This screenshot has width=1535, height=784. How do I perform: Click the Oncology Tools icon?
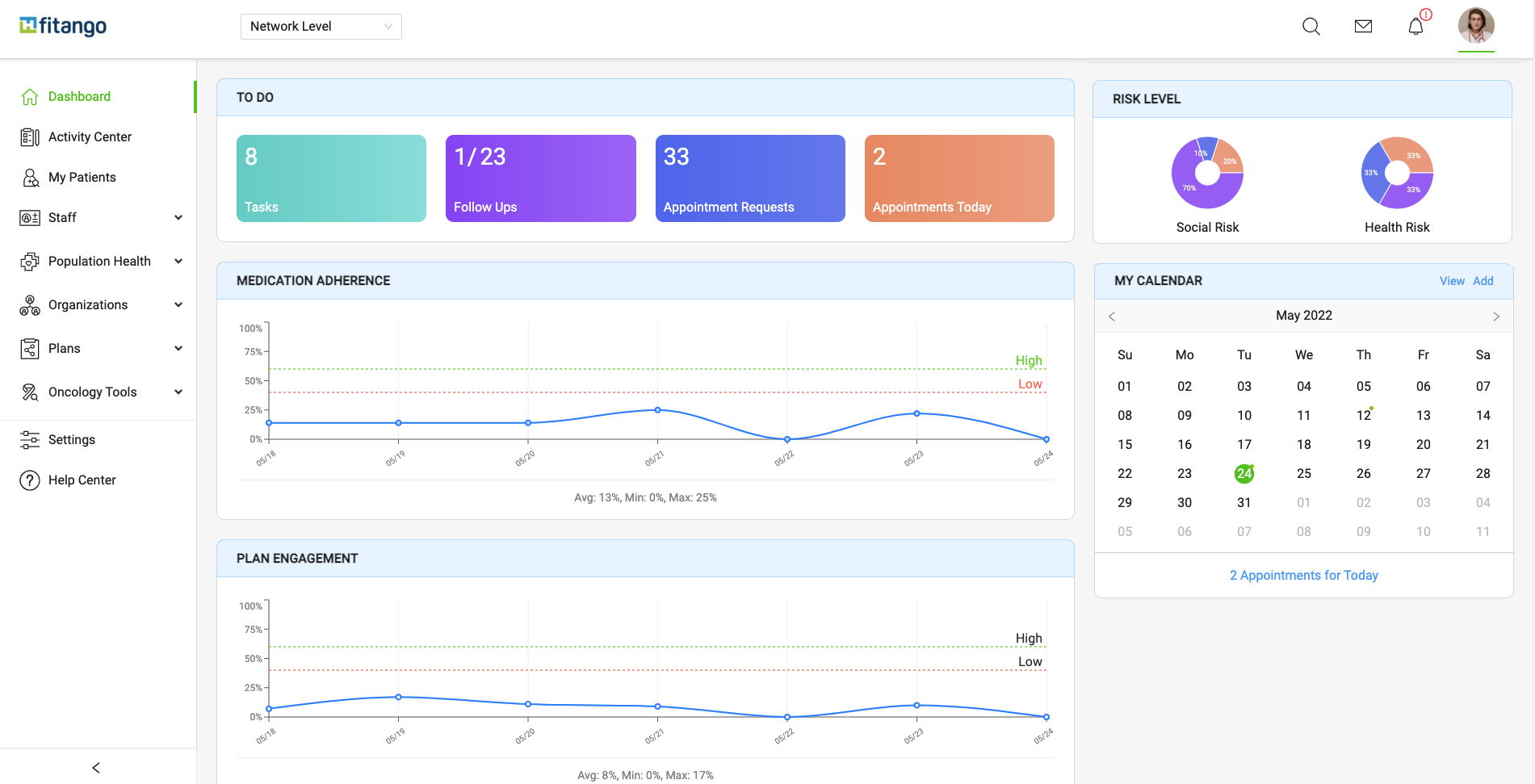coord(30,392)
